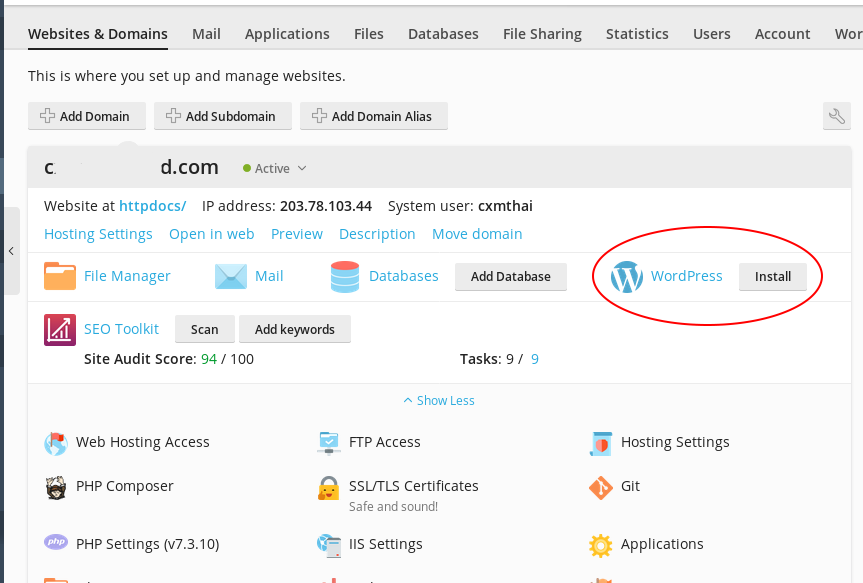This screenshot has height=583, width=863.
Task: Click the Mail envelope icon
Action: tap(231, 276)
